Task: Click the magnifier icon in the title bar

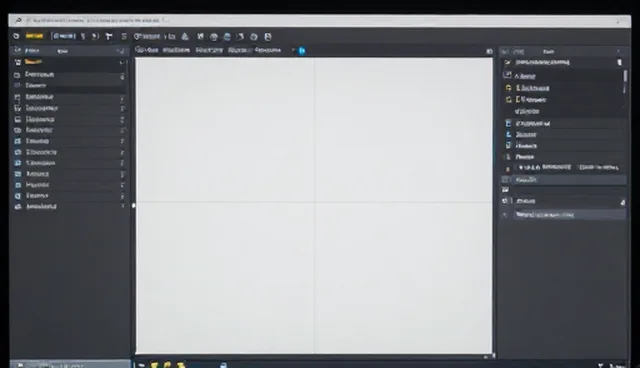Action: [18, 20]
